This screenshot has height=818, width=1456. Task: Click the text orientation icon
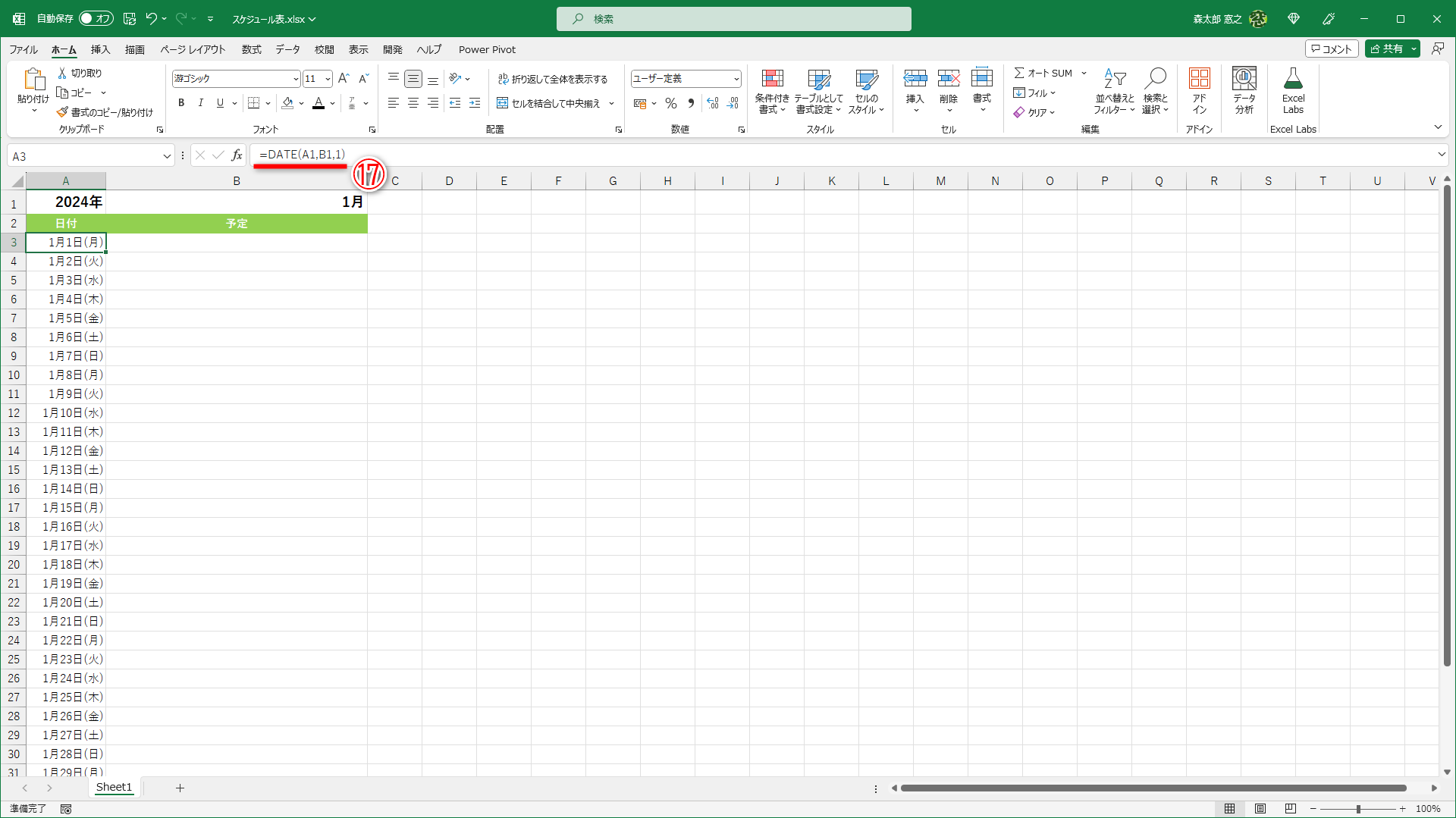tap(455, 78)
